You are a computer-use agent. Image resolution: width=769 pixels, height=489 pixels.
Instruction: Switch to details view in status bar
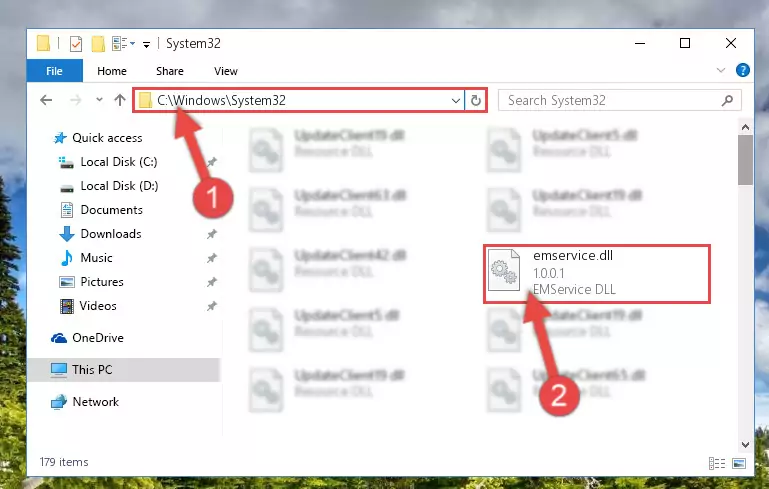click(717, 463)
